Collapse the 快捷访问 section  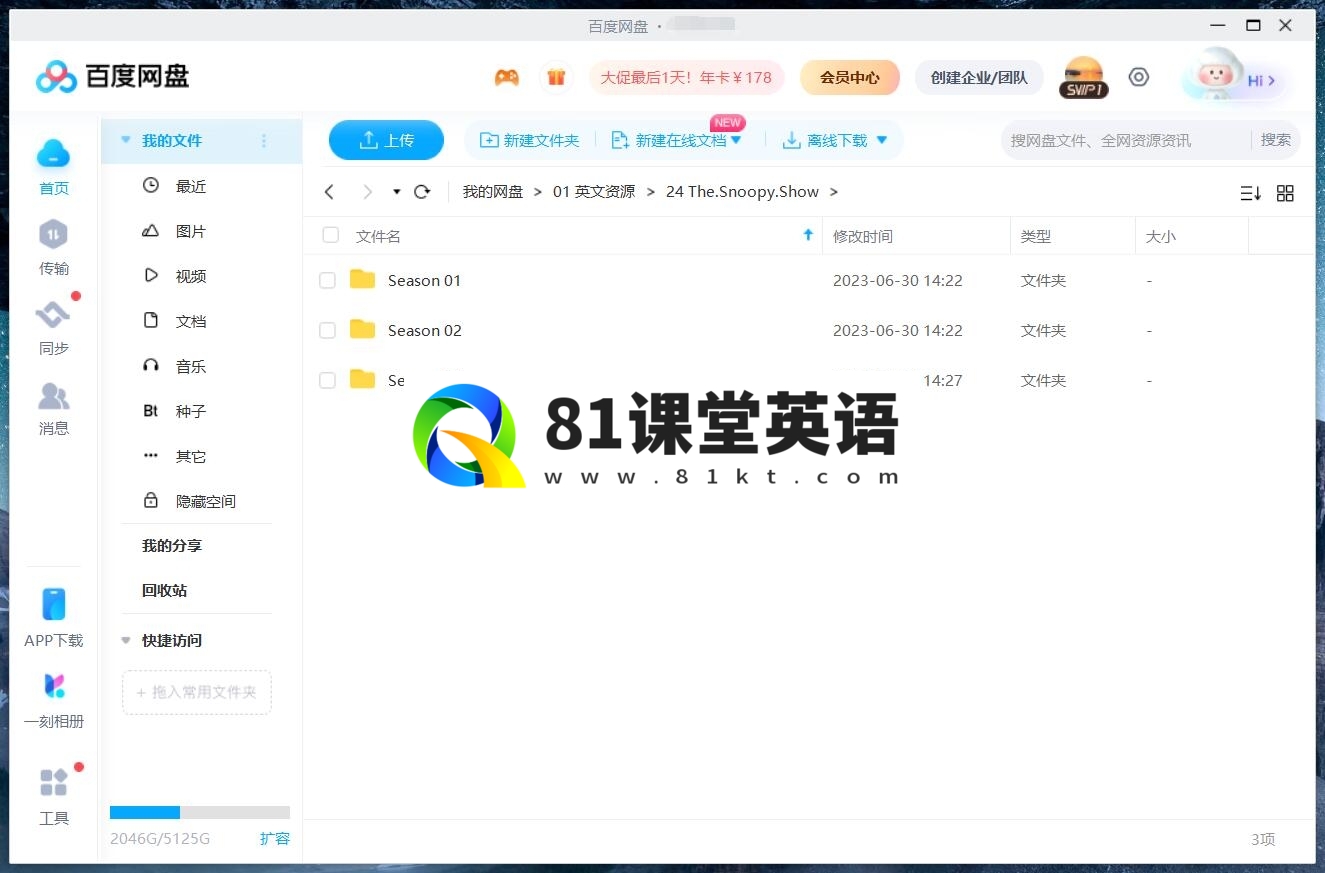tap(126, 641)
